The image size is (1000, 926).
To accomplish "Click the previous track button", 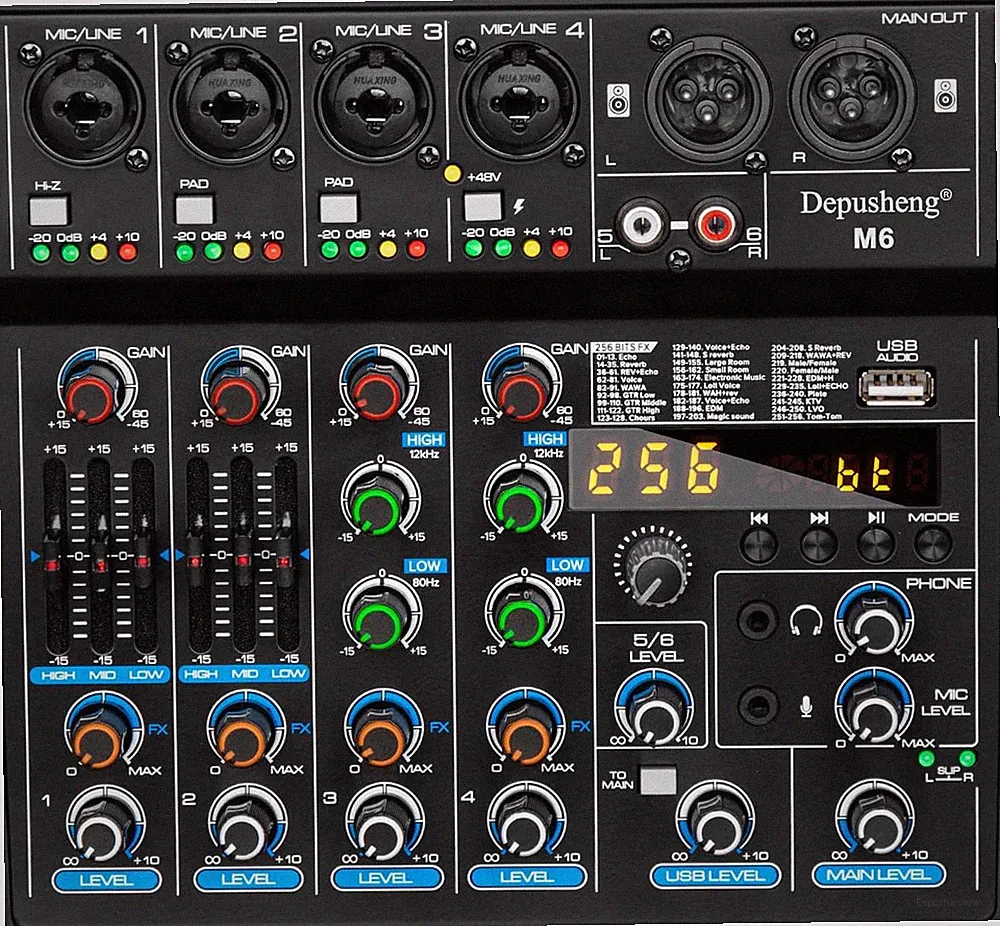I will tap(758, 544).
